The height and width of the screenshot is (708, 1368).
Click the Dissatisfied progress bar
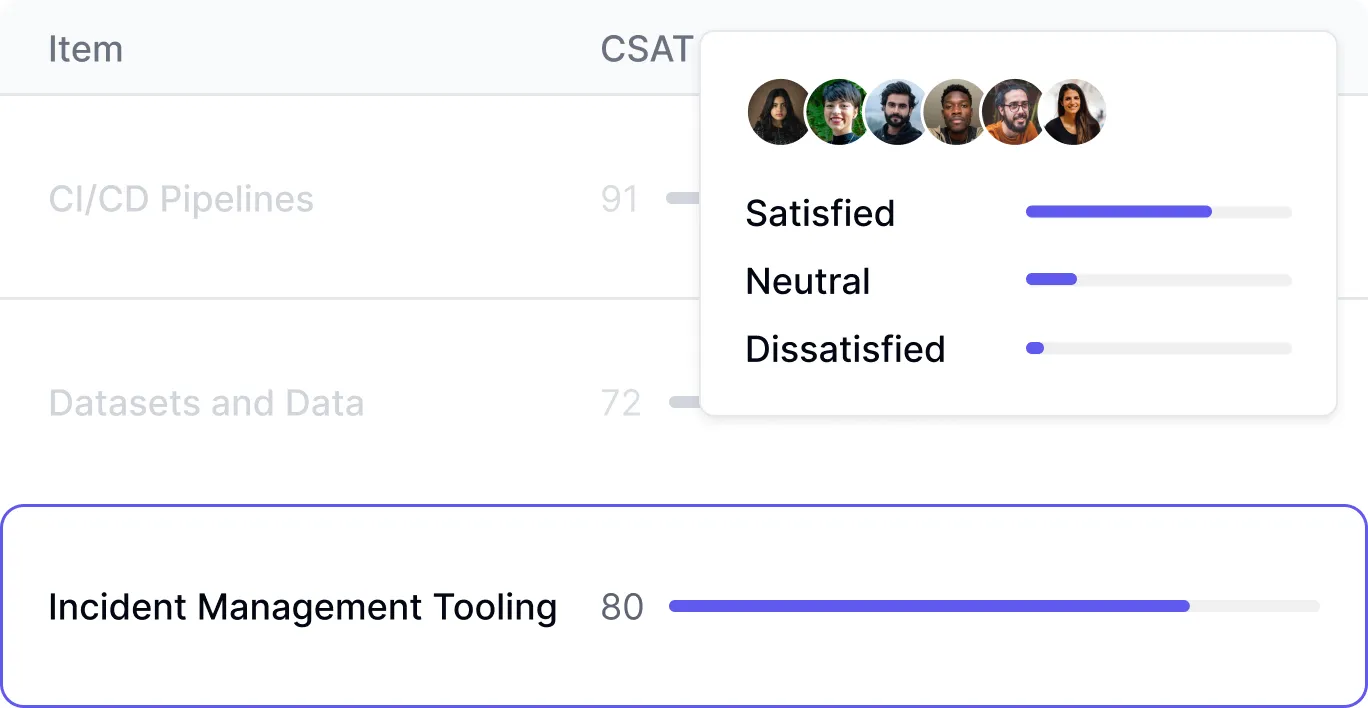(x=1158, y=348)
